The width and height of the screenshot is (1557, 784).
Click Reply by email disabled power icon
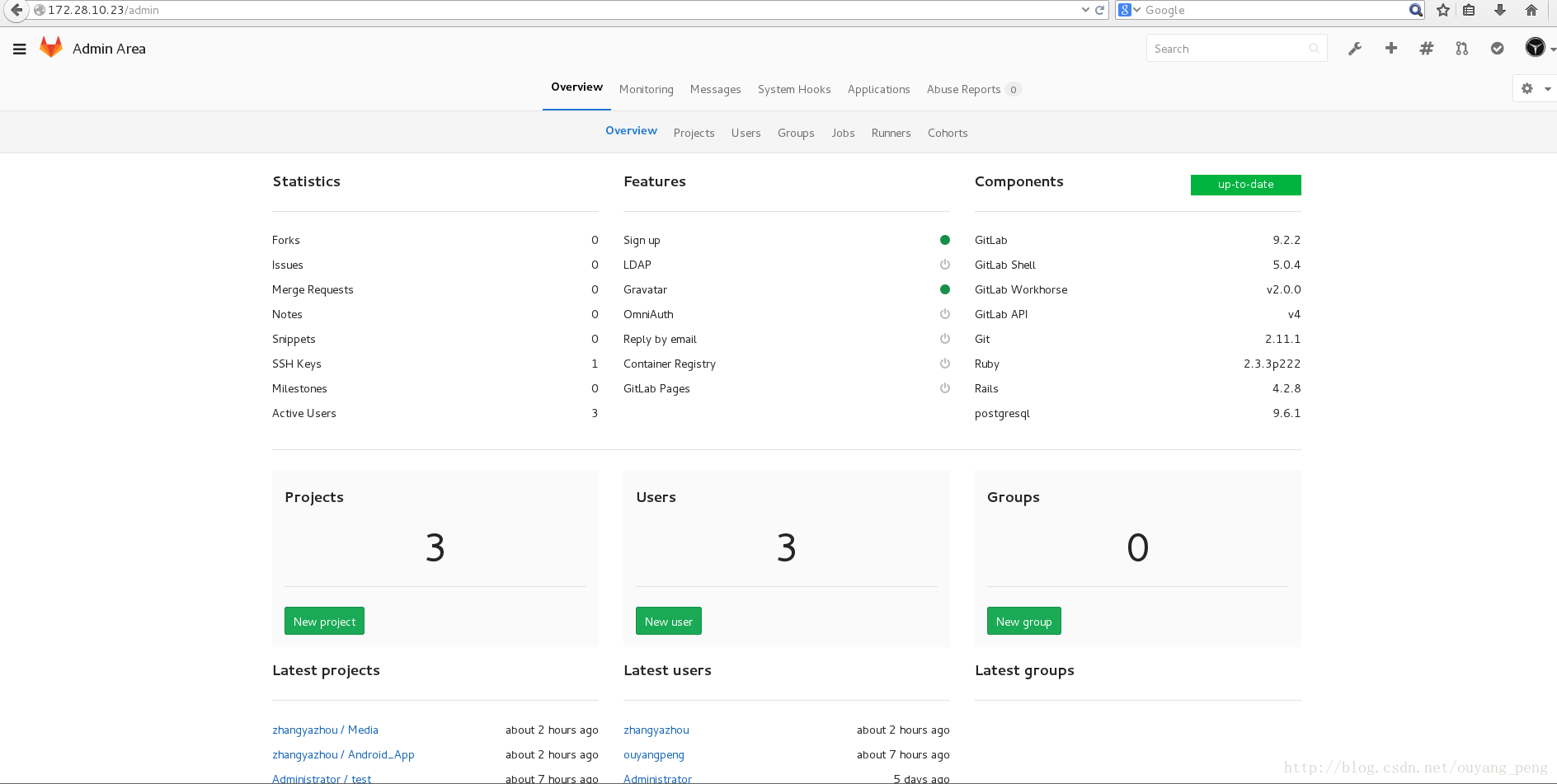pos(945,339)
